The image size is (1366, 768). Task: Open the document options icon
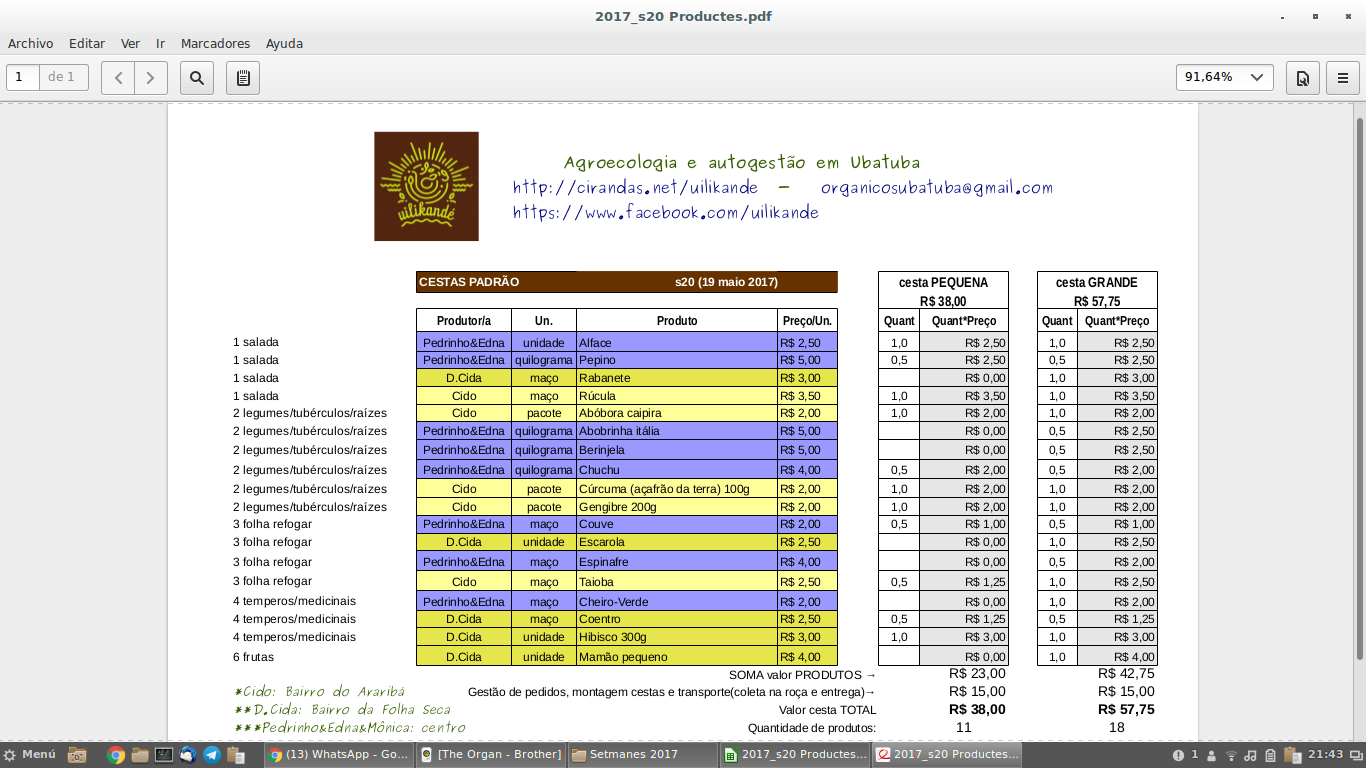pyautogui.click(x=1302, y=77)
